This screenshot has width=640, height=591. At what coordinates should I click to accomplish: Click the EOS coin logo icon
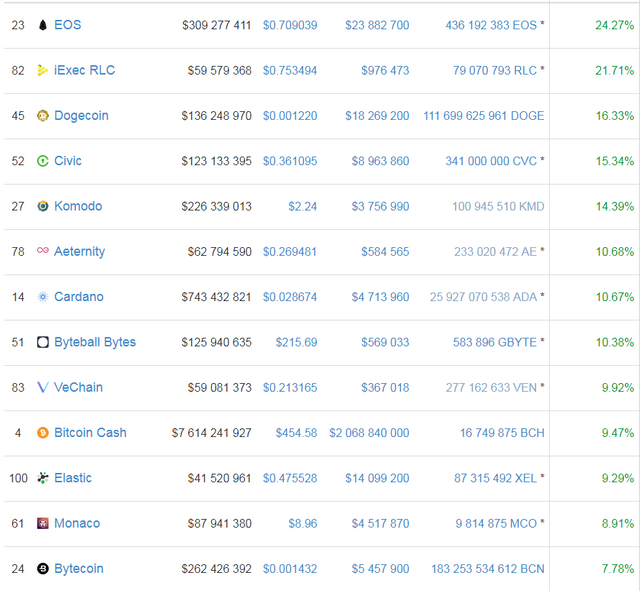pos(43,25)
